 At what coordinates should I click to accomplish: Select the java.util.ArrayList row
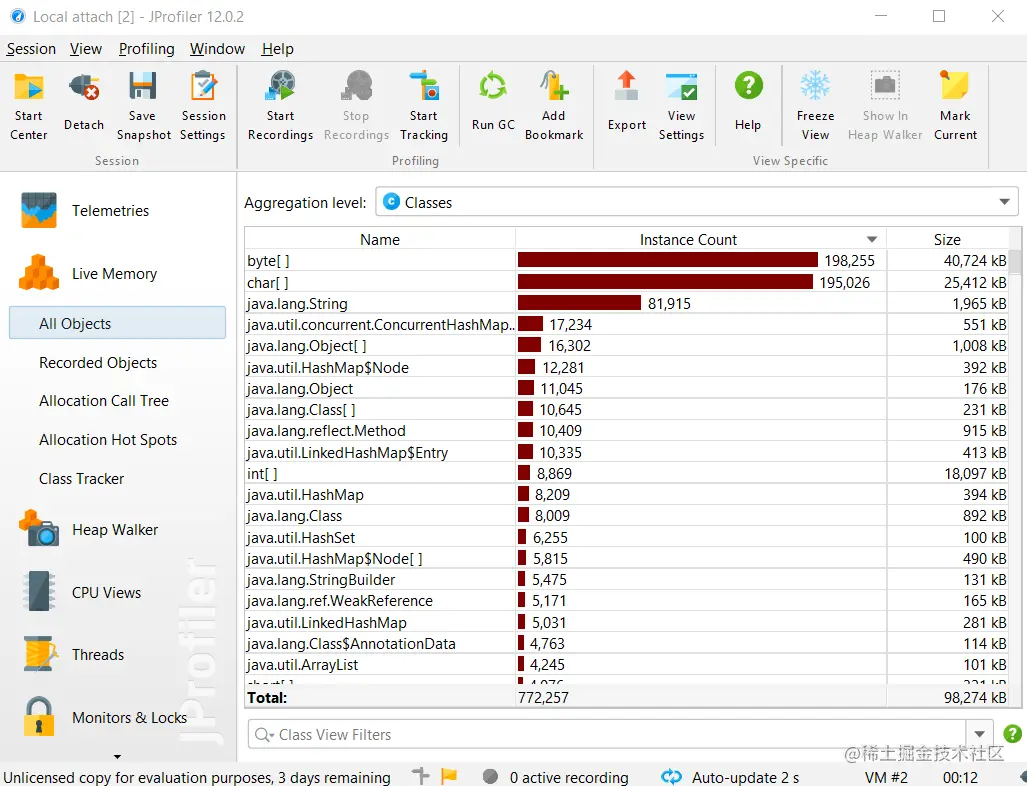[x=627, y=664]
